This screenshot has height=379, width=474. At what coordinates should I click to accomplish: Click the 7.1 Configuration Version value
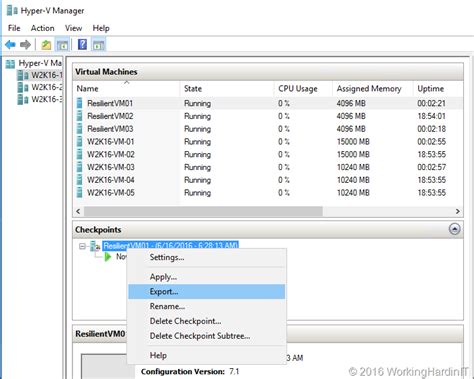[x=234, y=371]
